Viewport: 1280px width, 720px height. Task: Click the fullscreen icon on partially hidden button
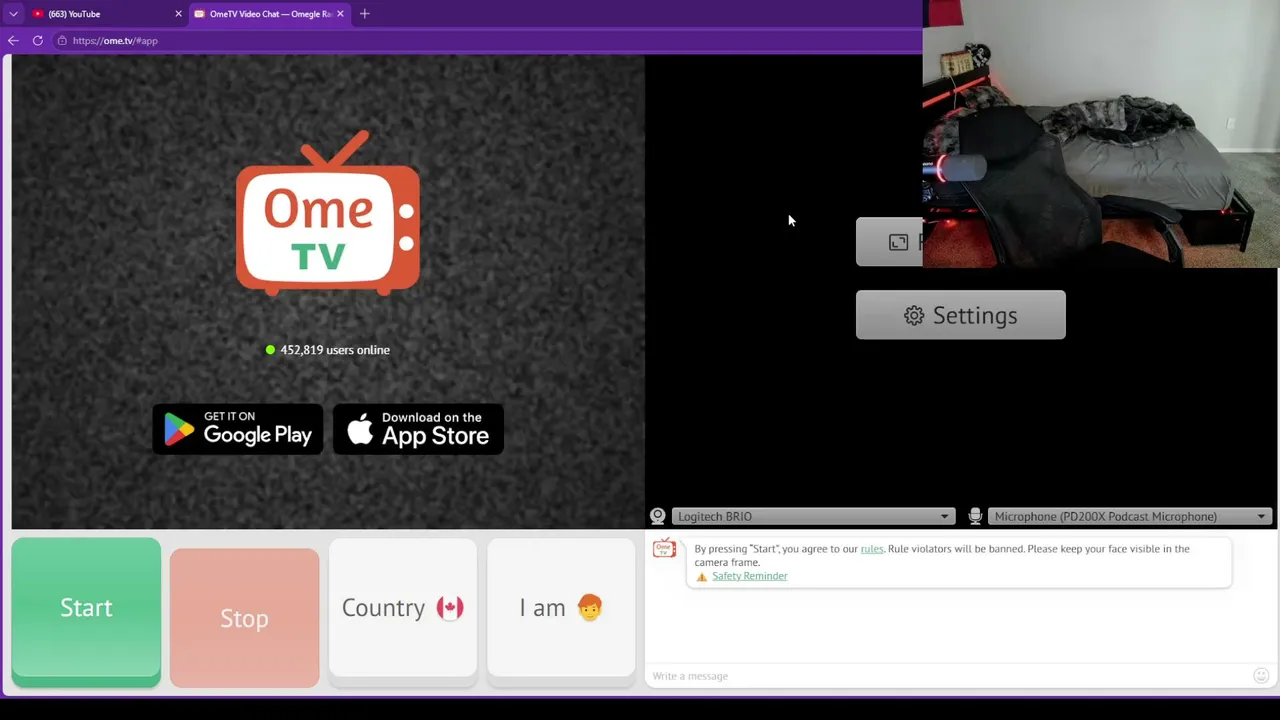click(898, 242)
